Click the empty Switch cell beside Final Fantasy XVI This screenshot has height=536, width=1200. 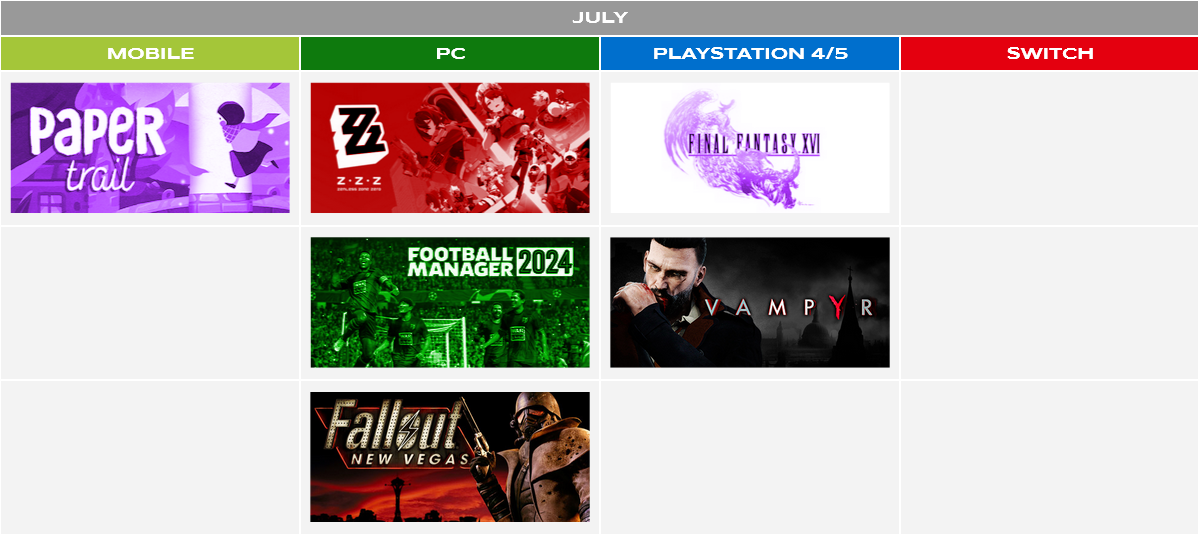click(x=1050, y=148)
